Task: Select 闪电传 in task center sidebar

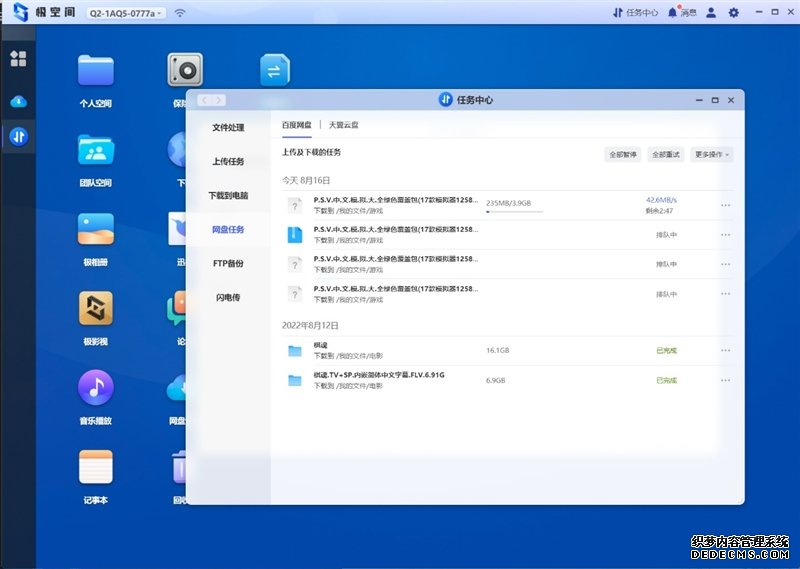Action: click(x=228, y=298)
